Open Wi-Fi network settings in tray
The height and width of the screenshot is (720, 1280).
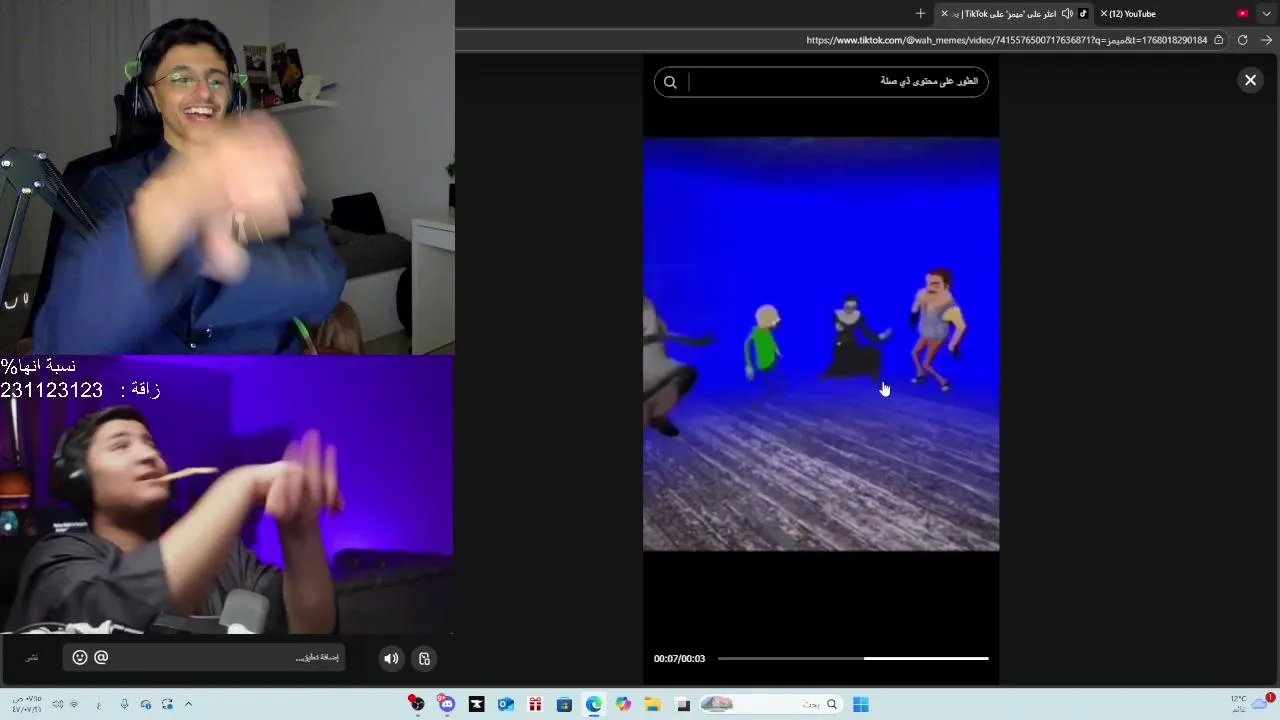click(73, 704)
